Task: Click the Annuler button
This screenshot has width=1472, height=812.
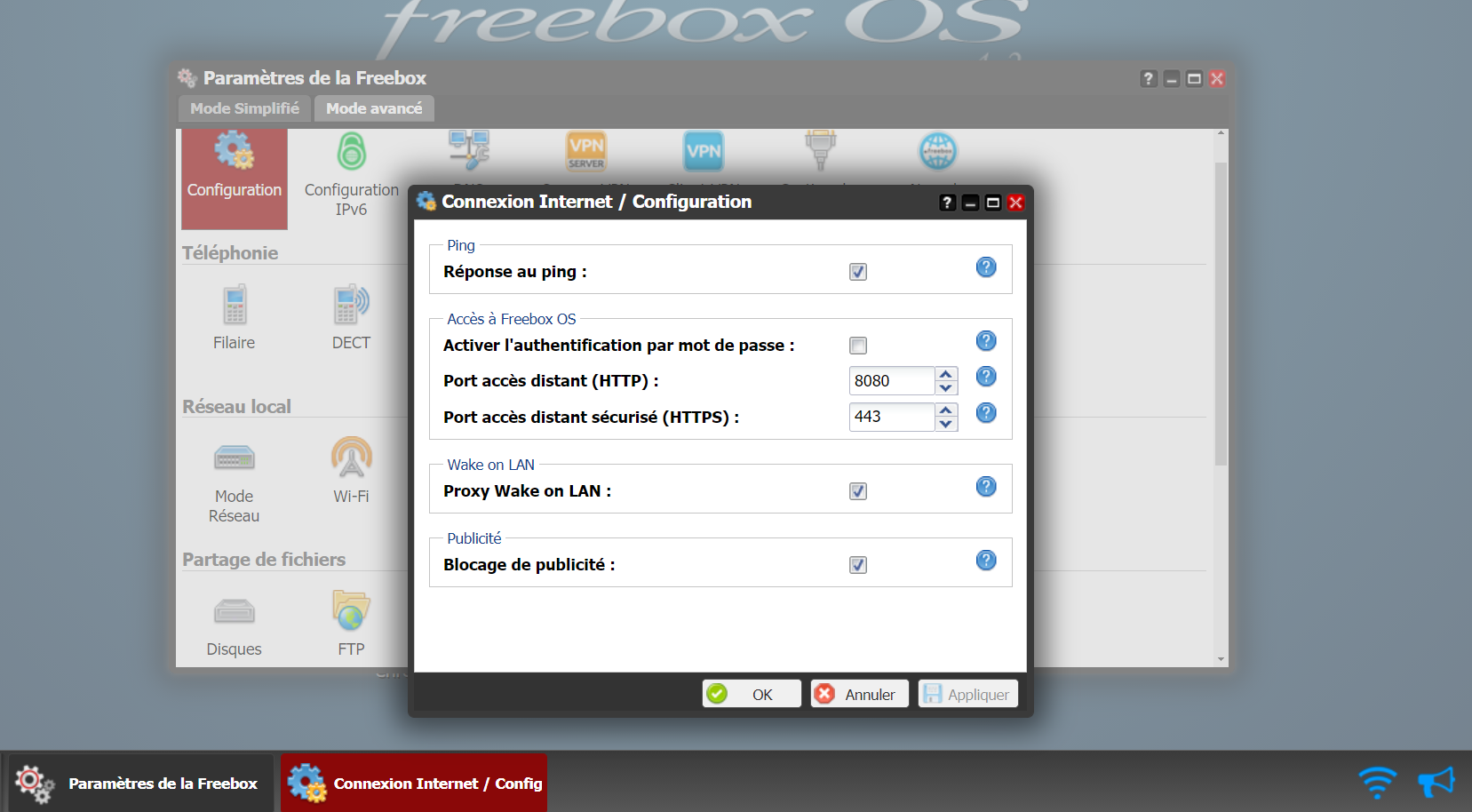Action: pos(859,694)
